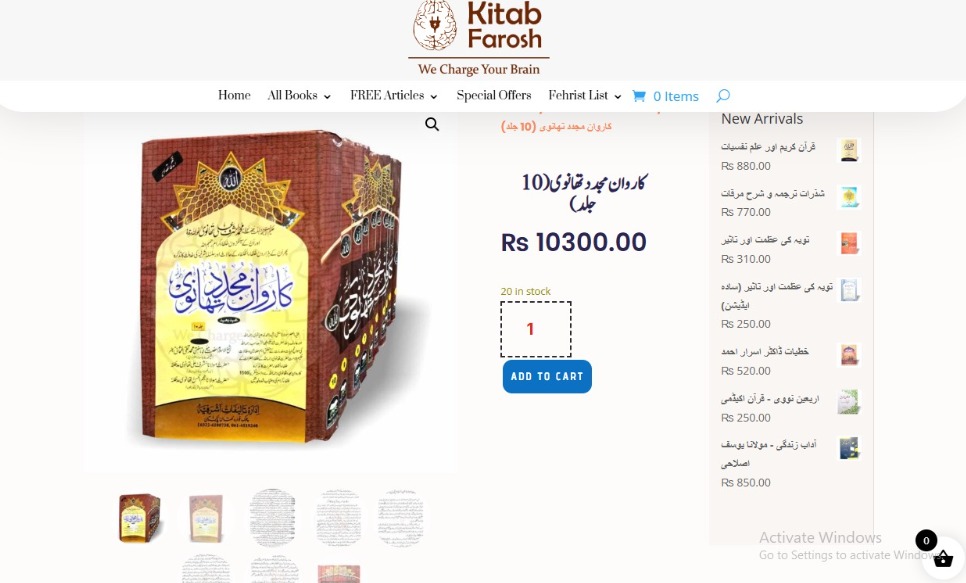Zoom the product image with magnifier icon

point(432,124)
